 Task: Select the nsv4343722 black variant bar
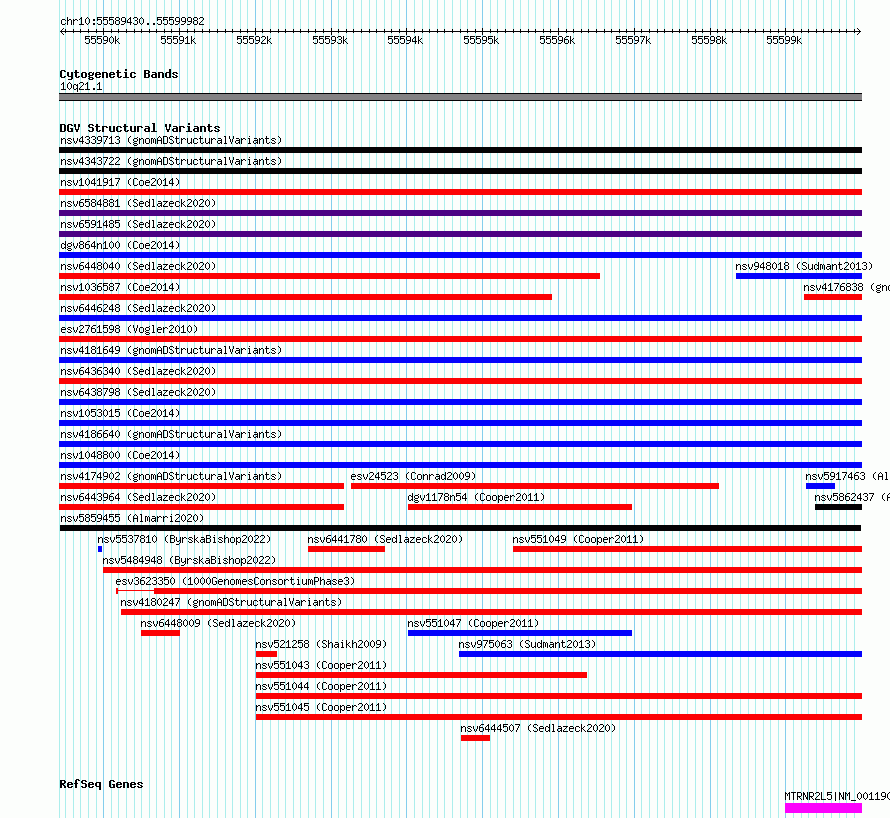click(x=460, y=171)
